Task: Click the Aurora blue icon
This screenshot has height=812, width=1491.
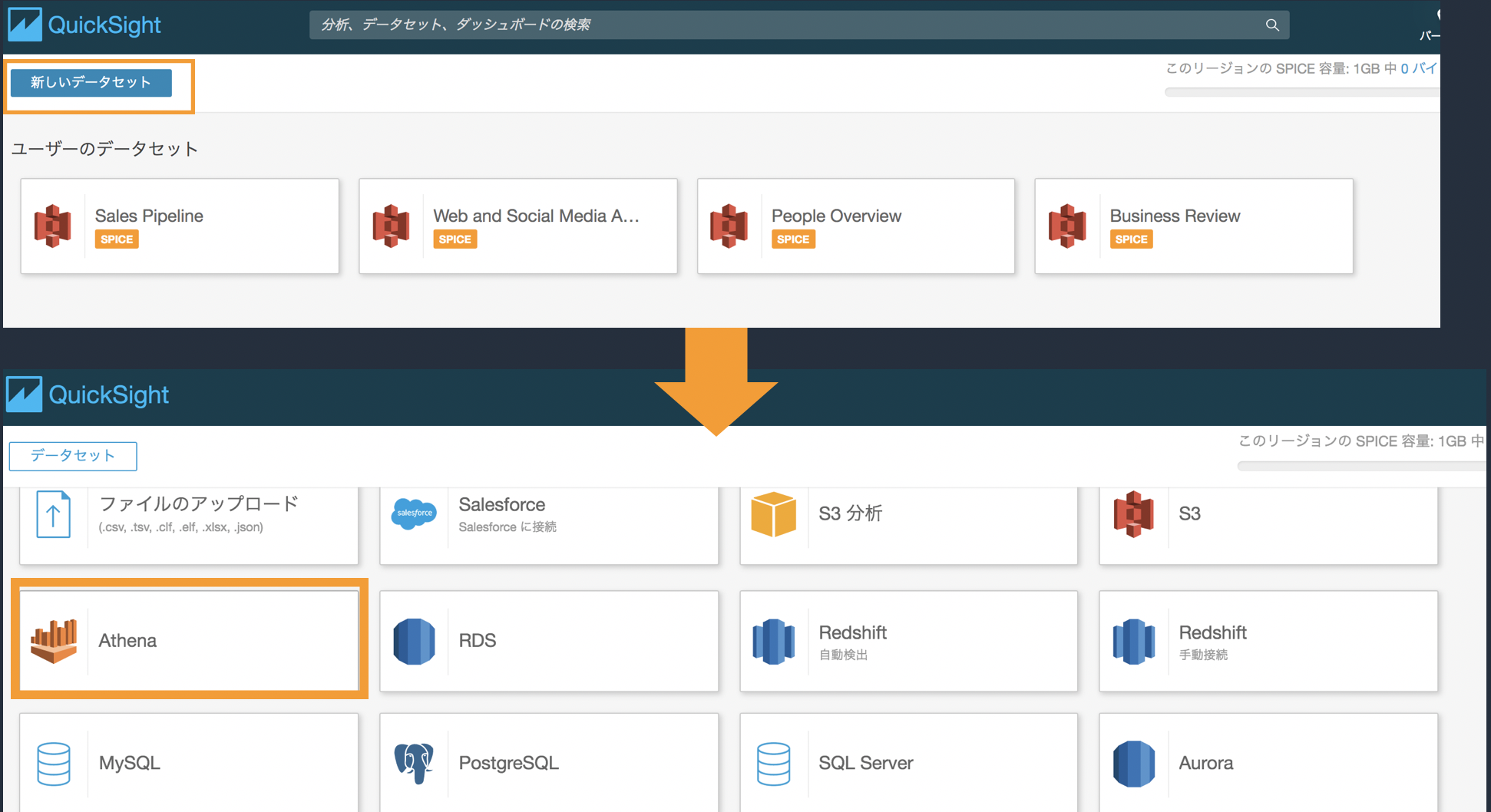Action: pos(1134,764)
